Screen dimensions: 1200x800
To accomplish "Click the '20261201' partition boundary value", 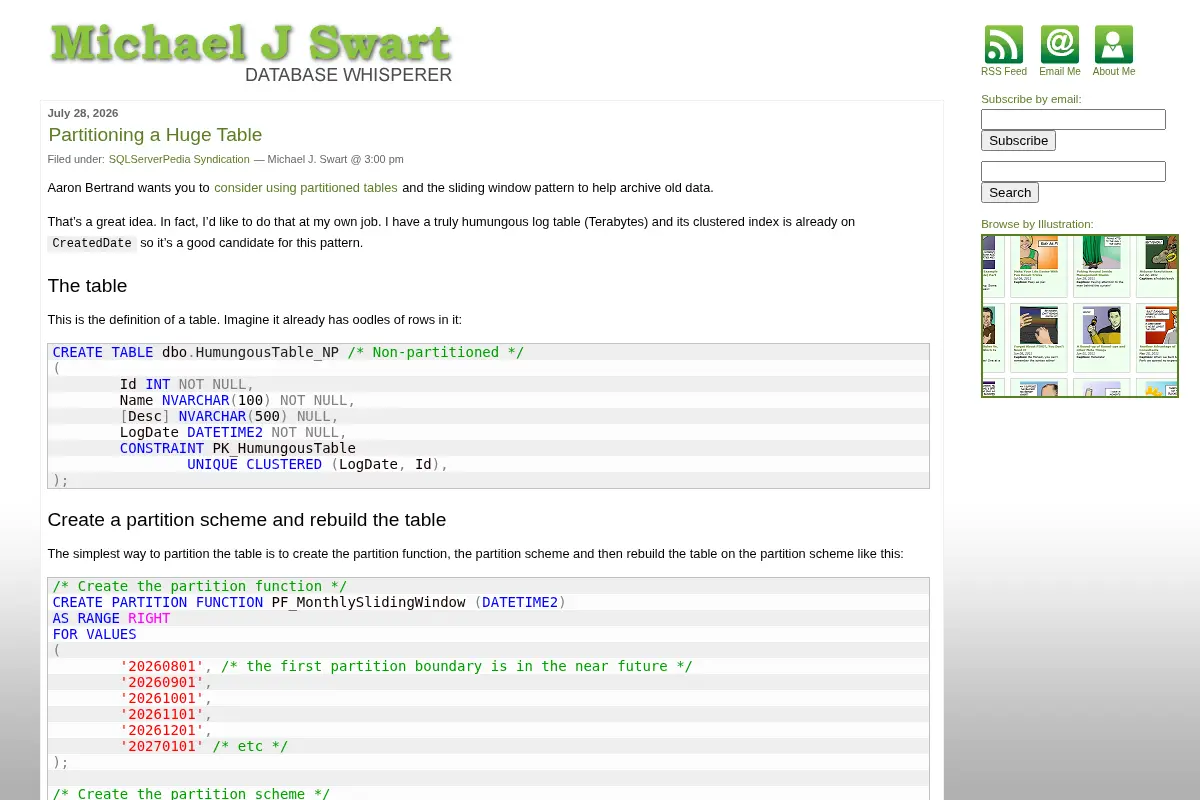I will click(x=162, y=730).
